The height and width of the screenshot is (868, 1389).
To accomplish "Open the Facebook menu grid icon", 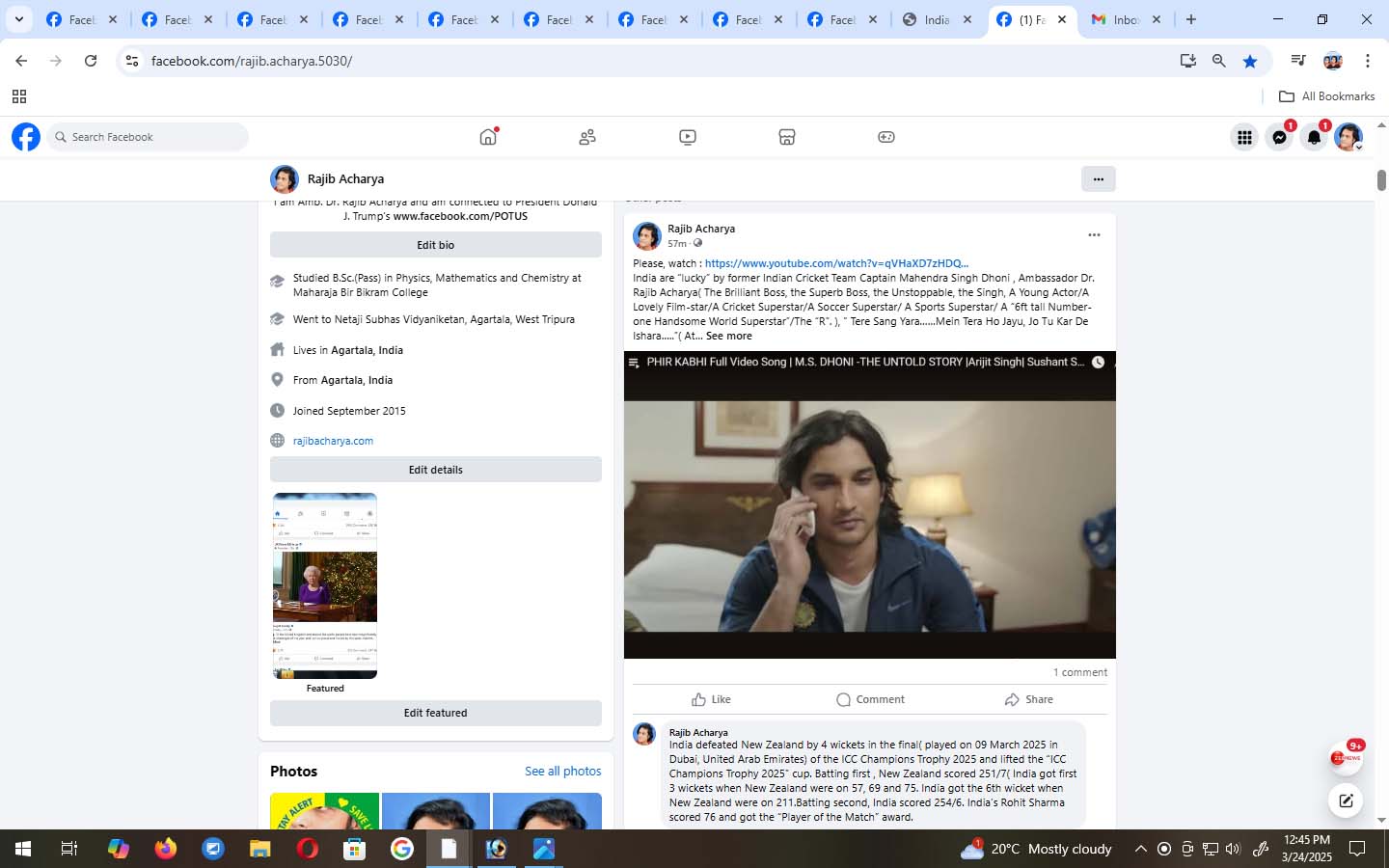I will [1244, 138].
